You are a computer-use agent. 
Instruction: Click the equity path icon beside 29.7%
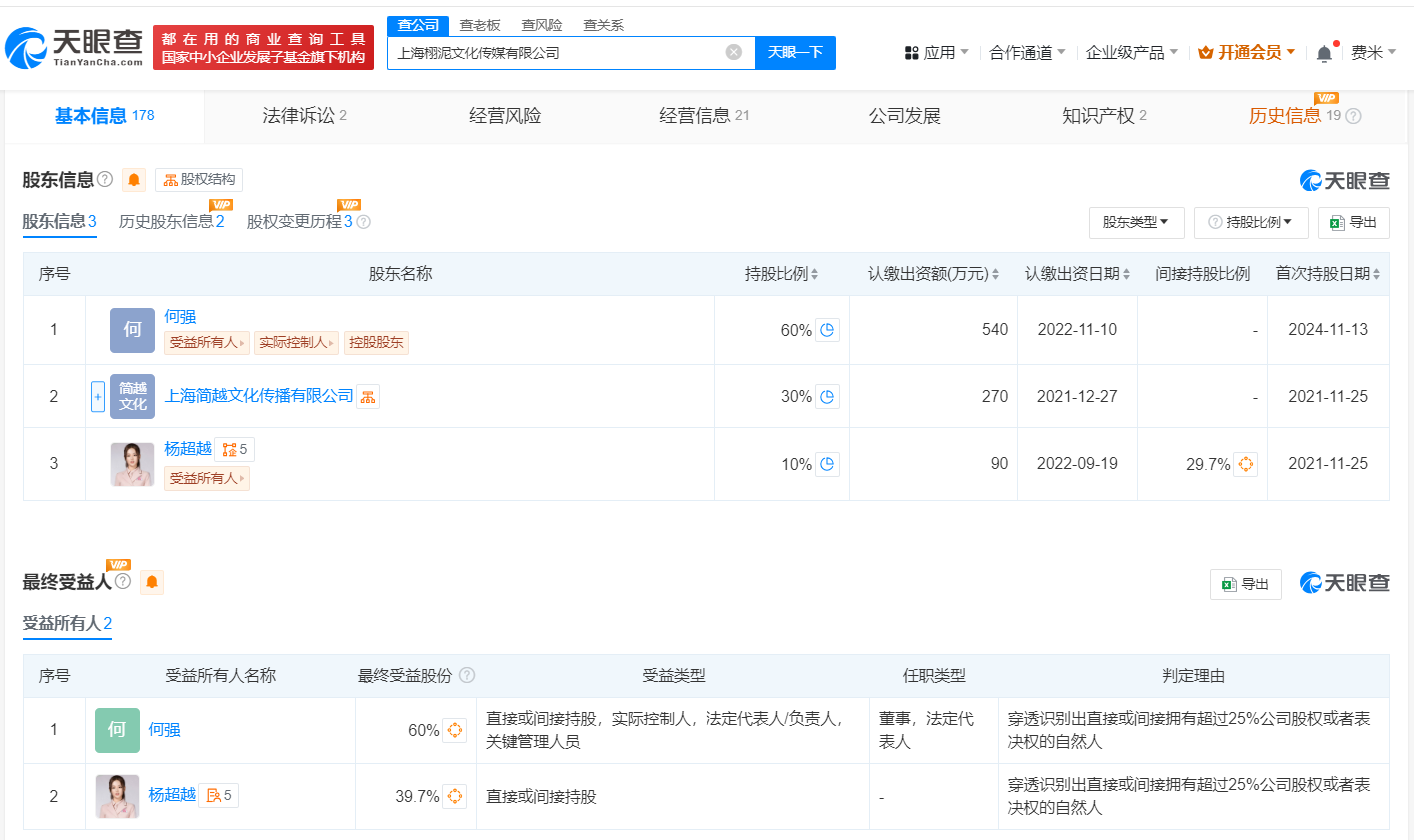(1245, 464)
